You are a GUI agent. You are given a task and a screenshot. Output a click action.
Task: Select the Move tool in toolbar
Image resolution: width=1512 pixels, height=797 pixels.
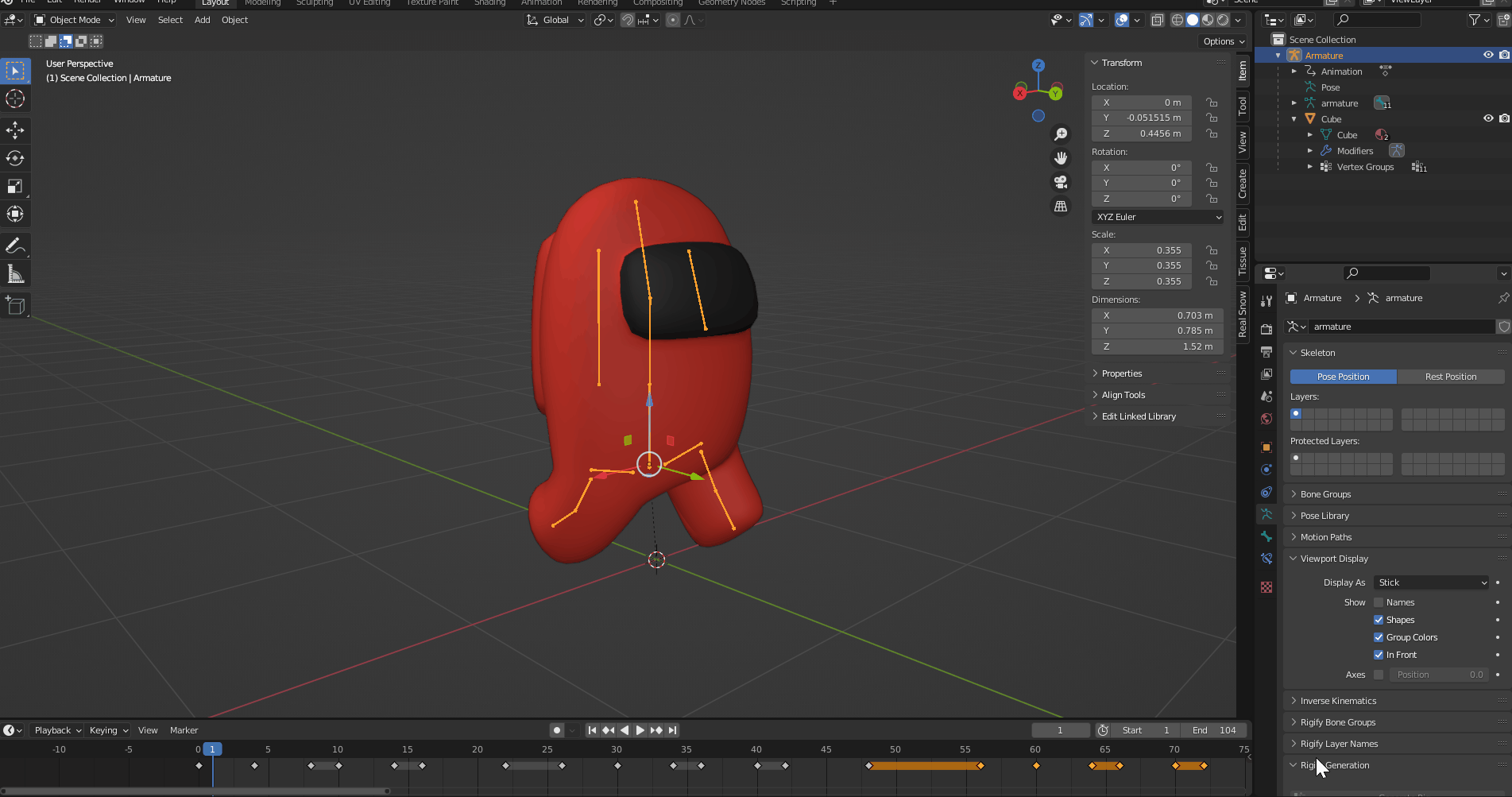pyautogui.click(x=15, y=130)
